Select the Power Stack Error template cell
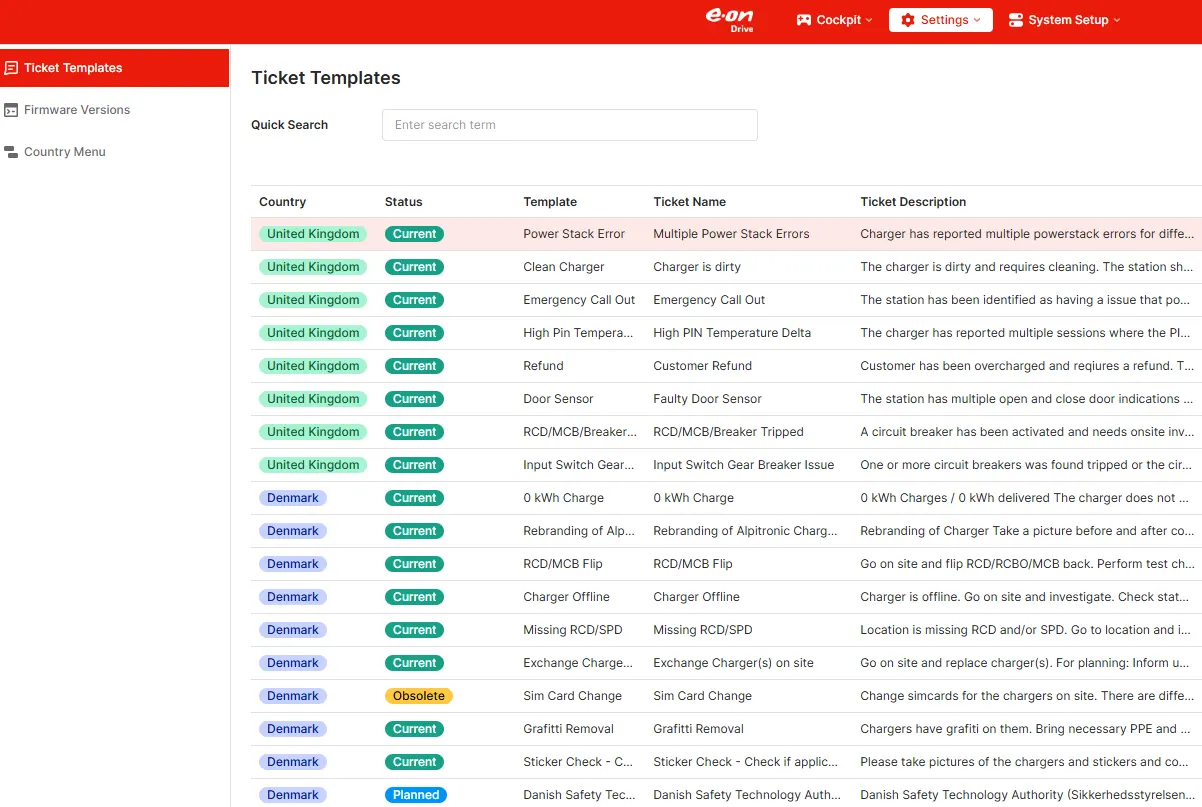This screenshot has width=1202, height=807. point(574,234)
